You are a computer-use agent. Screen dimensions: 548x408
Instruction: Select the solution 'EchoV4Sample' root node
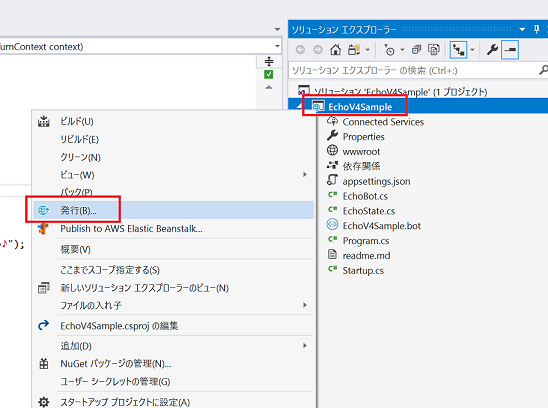pyautogui.click(x=392, y=92)
